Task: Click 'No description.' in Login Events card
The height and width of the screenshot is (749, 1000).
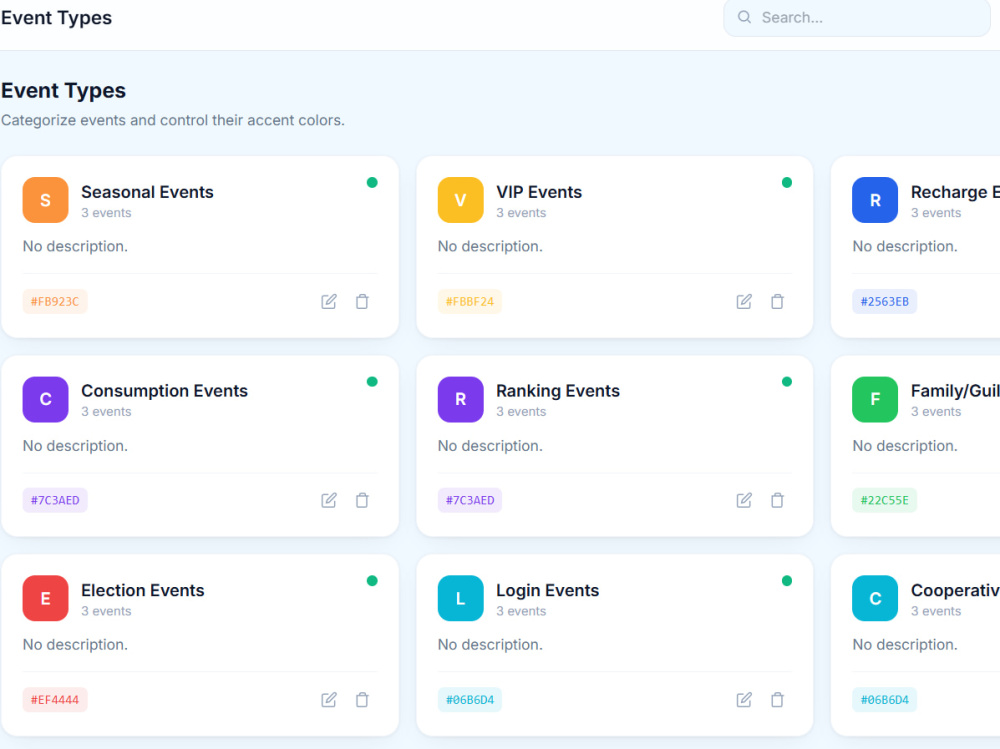Action: click(490, 644)
